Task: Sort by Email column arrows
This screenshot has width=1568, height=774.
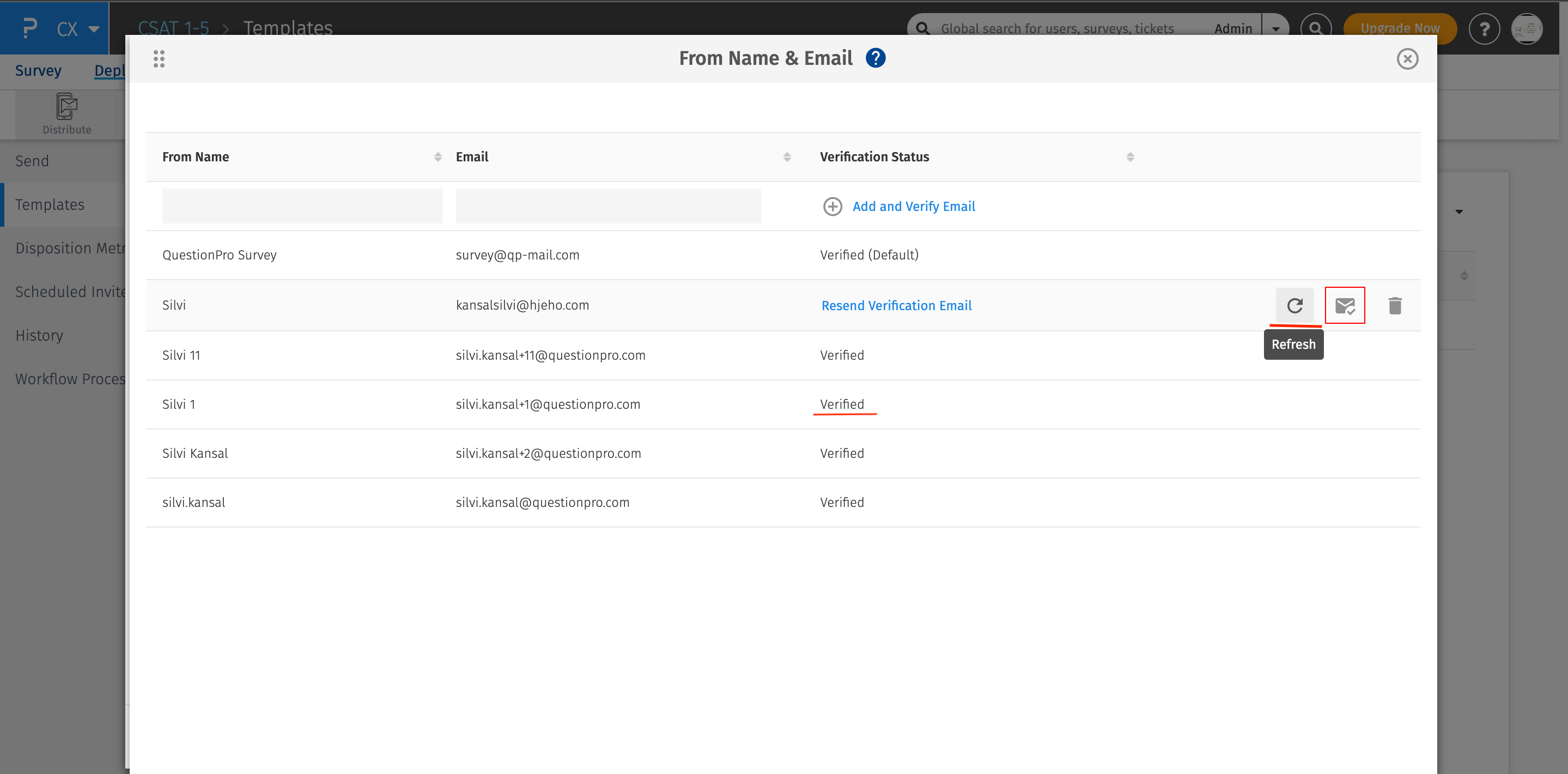Action: pos(786,157)
